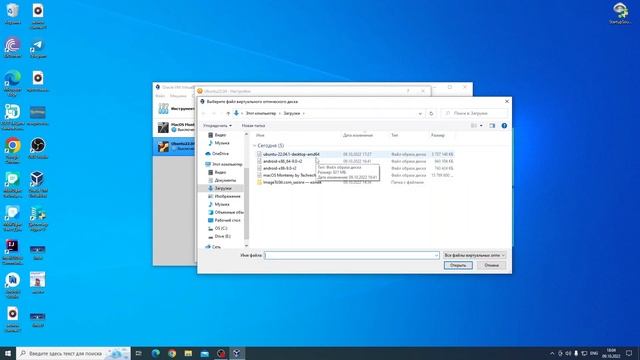Viewport: 640px width, 360px height.
Task: Open the Файл menu in VirtualBox manager
Action: coord(160,96)
